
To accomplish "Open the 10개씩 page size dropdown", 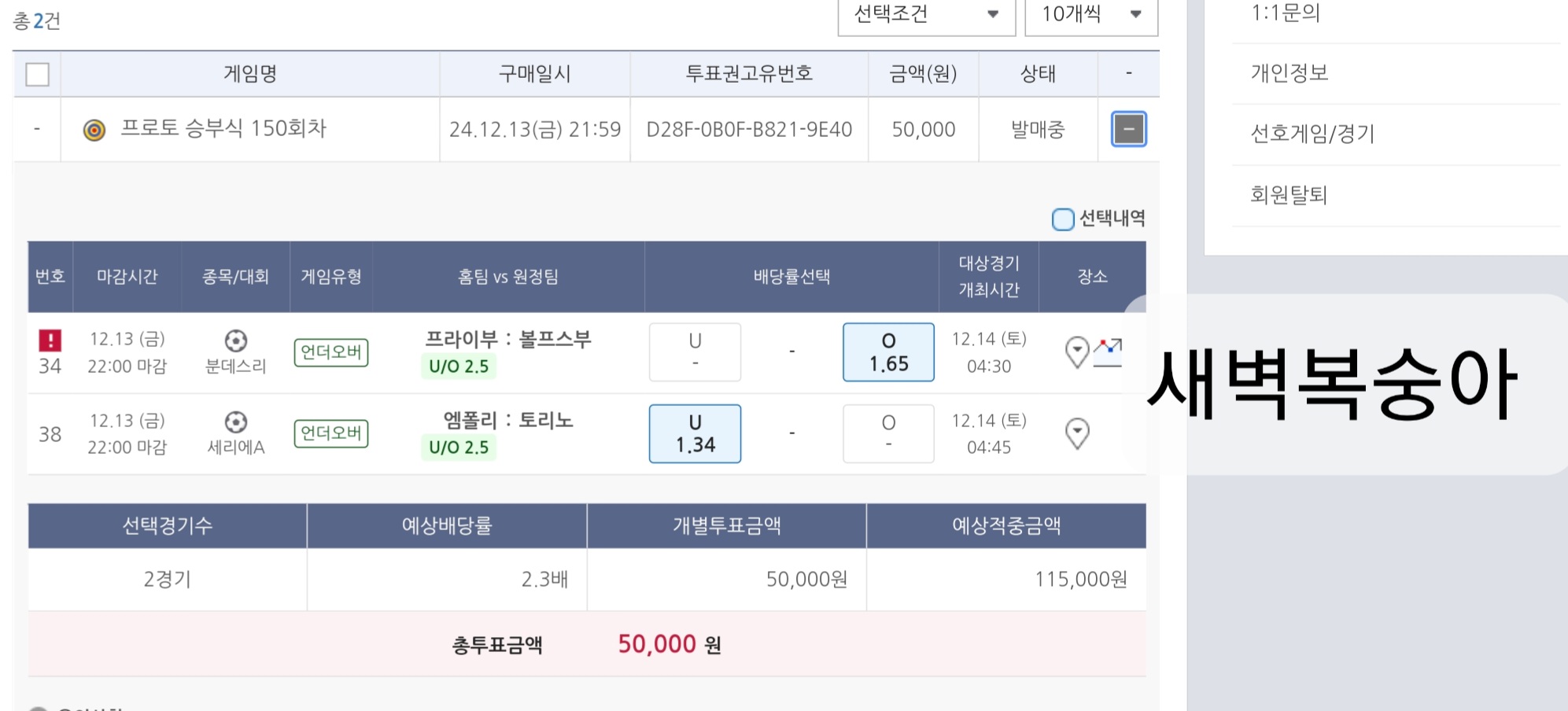I will point(1090,14).
